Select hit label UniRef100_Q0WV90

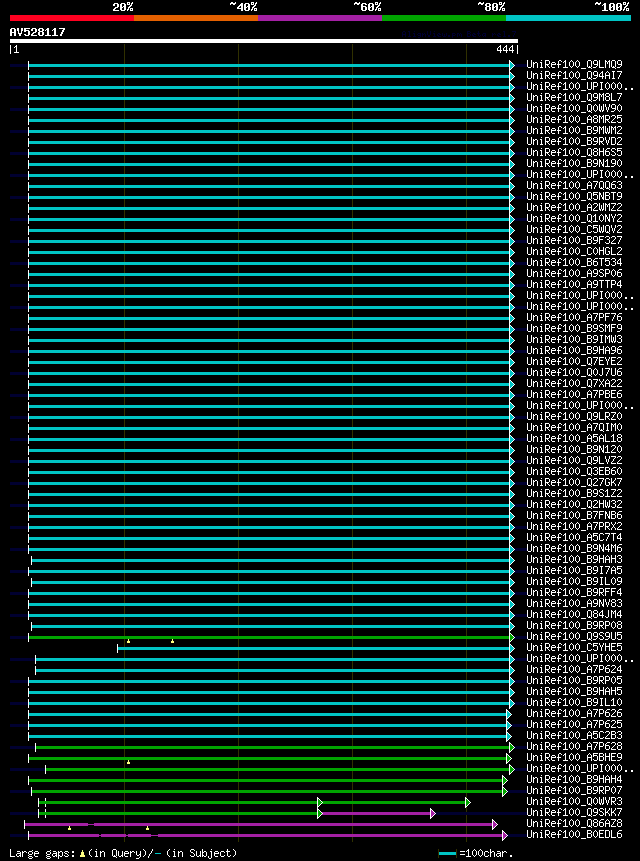point(574,109)
